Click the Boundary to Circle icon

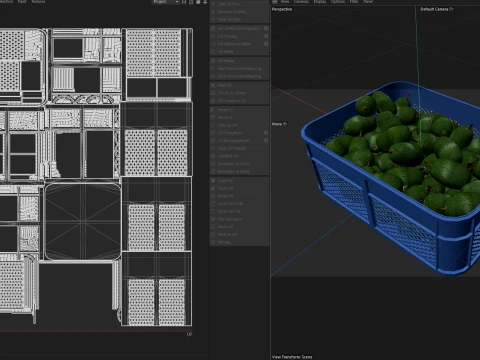click(x=213, y=163)
